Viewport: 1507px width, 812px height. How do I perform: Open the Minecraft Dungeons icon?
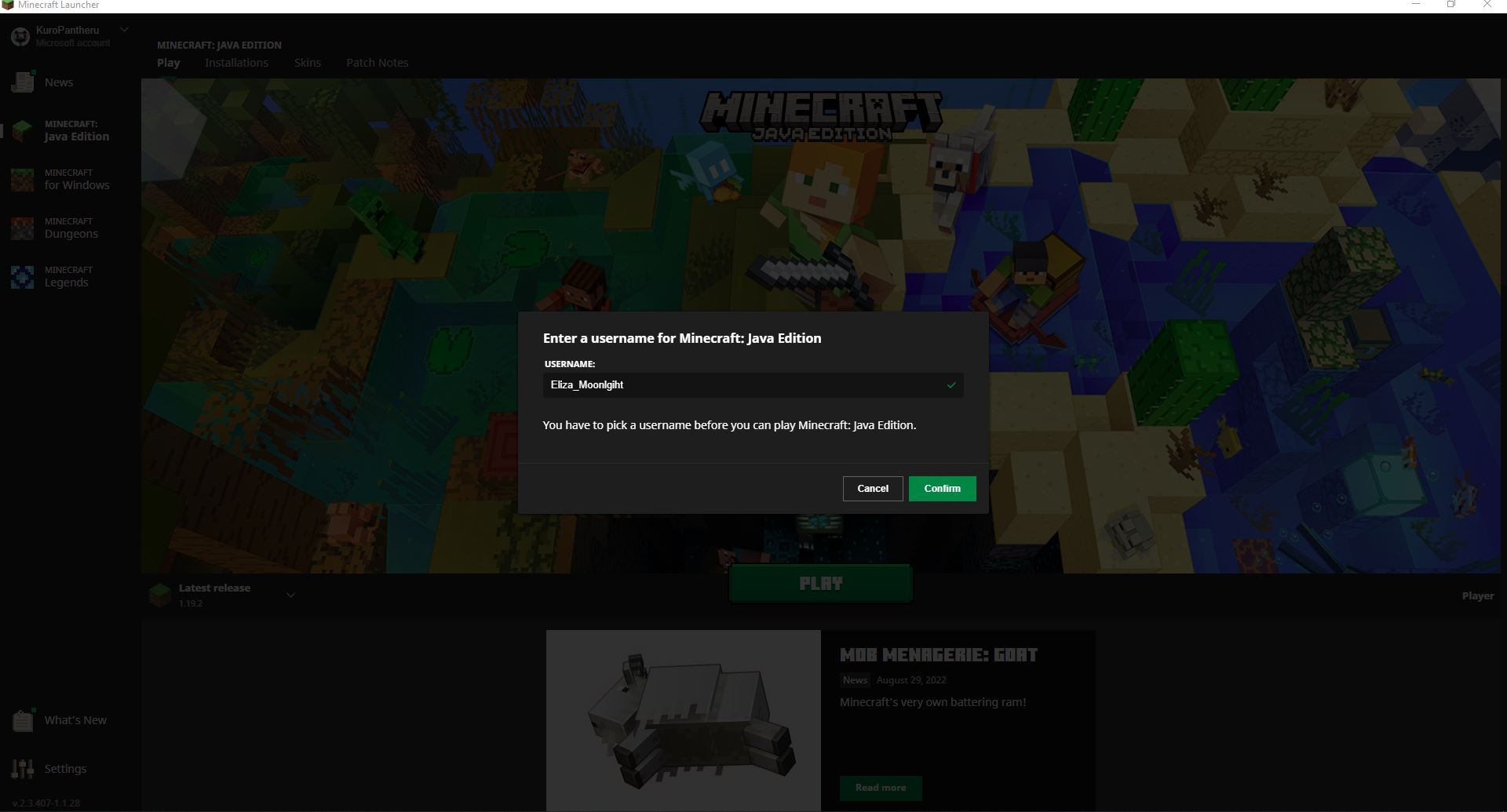click(23, 228)
